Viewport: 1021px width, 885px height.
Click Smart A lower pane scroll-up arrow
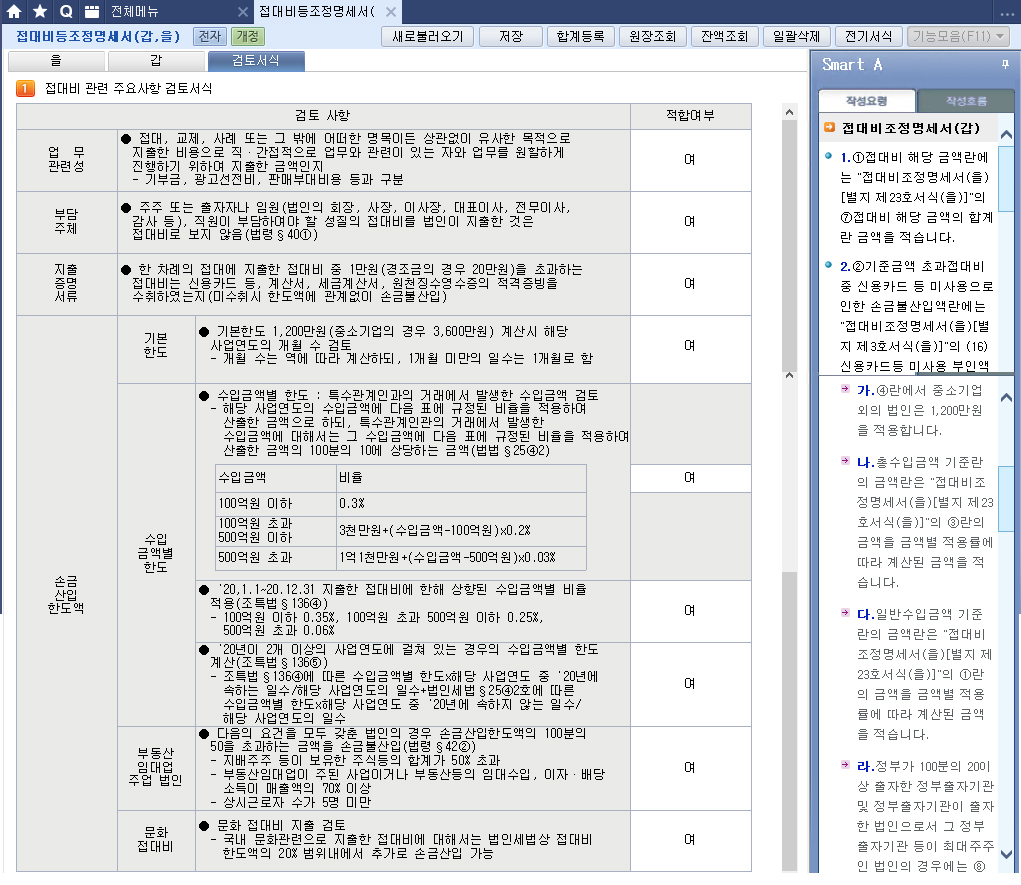point(1006,397)
